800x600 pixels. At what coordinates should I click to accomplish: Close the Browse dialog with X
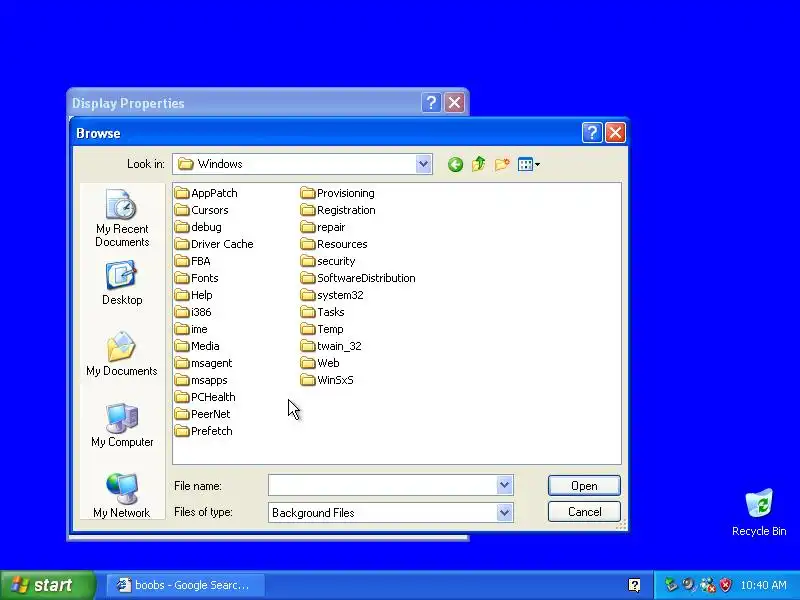click(x=615, y=133)
